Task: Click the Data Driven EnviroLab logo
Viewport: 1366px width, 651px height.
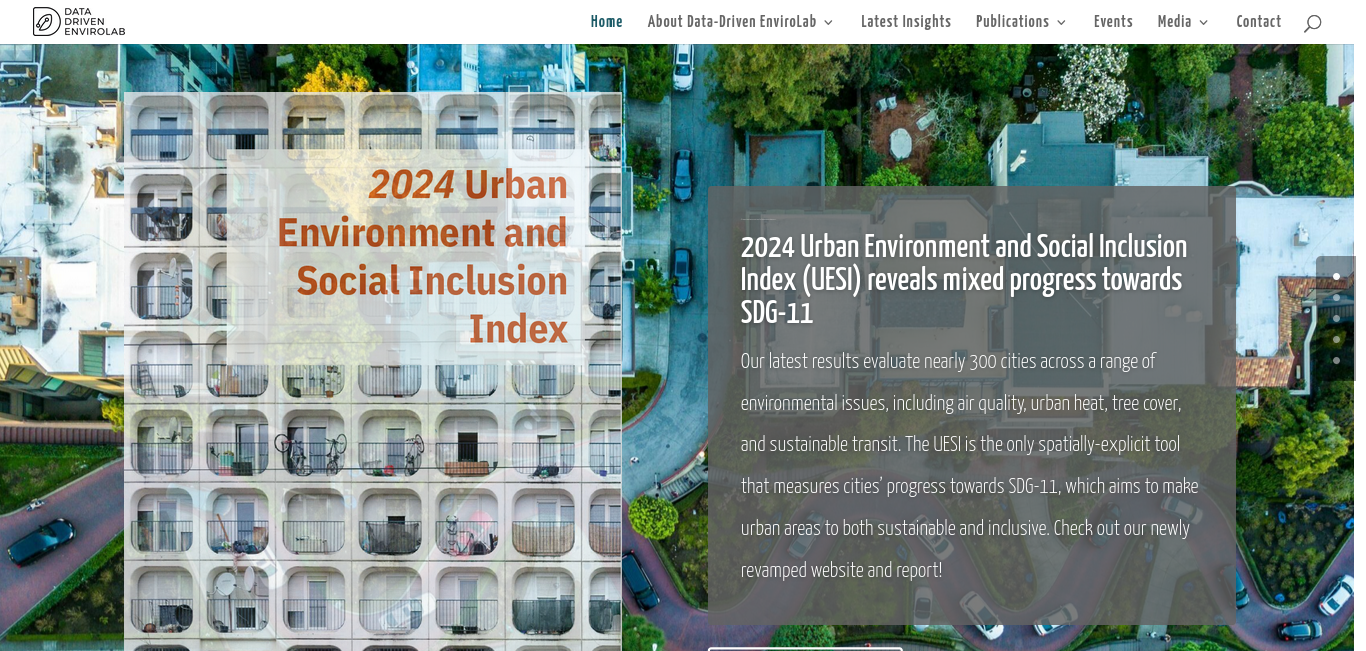Action: click(x=79, y=21)
